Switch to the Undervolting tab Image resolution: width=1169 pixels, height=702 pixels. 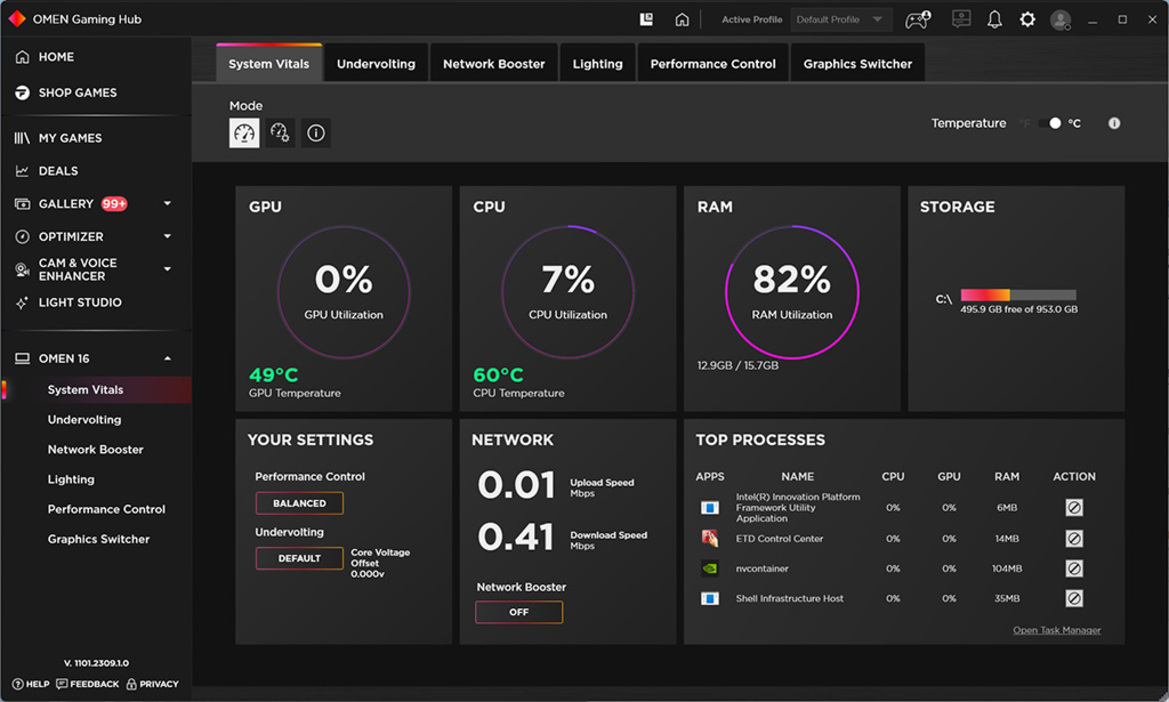pos(376,63)
